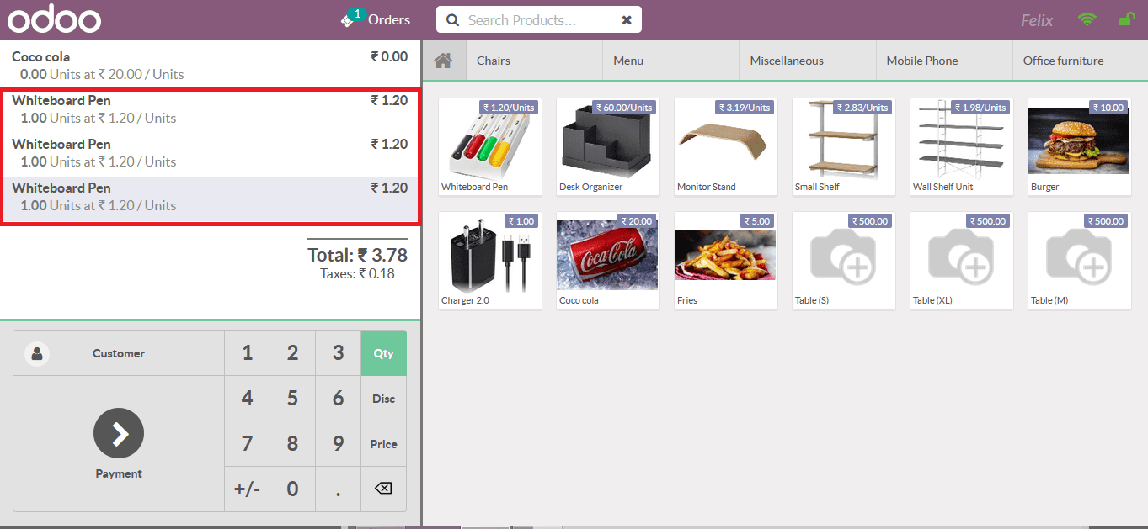Viewport: 1148px width, 529px height.
Task: Add Coco cola product card to order
Action: click(x=608, y=260)
